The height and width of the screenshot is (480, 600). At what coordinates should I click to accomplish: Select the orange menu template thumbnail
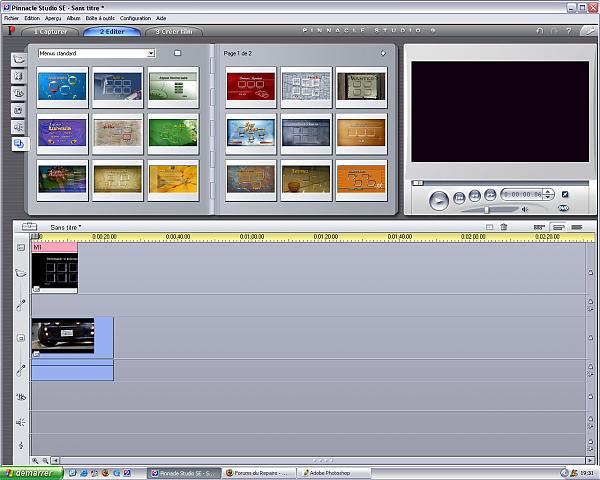pyautogui.click(x=361, y=180)
